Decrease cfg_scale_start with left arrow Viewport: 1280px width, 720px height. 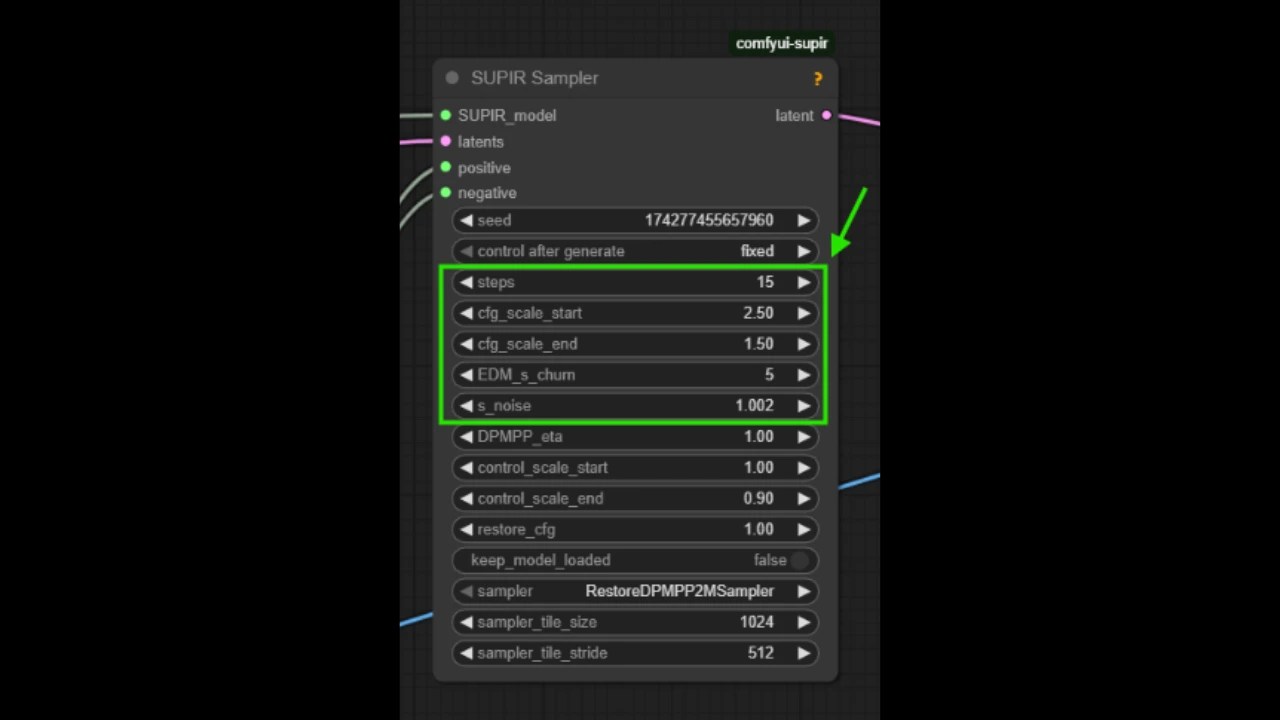tap(466, 313)
